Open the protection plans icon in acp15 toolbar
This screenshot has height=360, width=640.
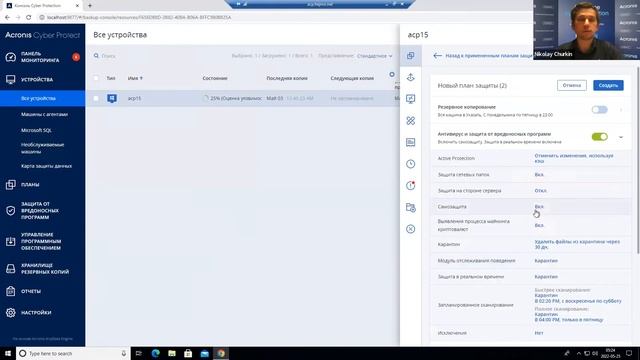point(411,56)
